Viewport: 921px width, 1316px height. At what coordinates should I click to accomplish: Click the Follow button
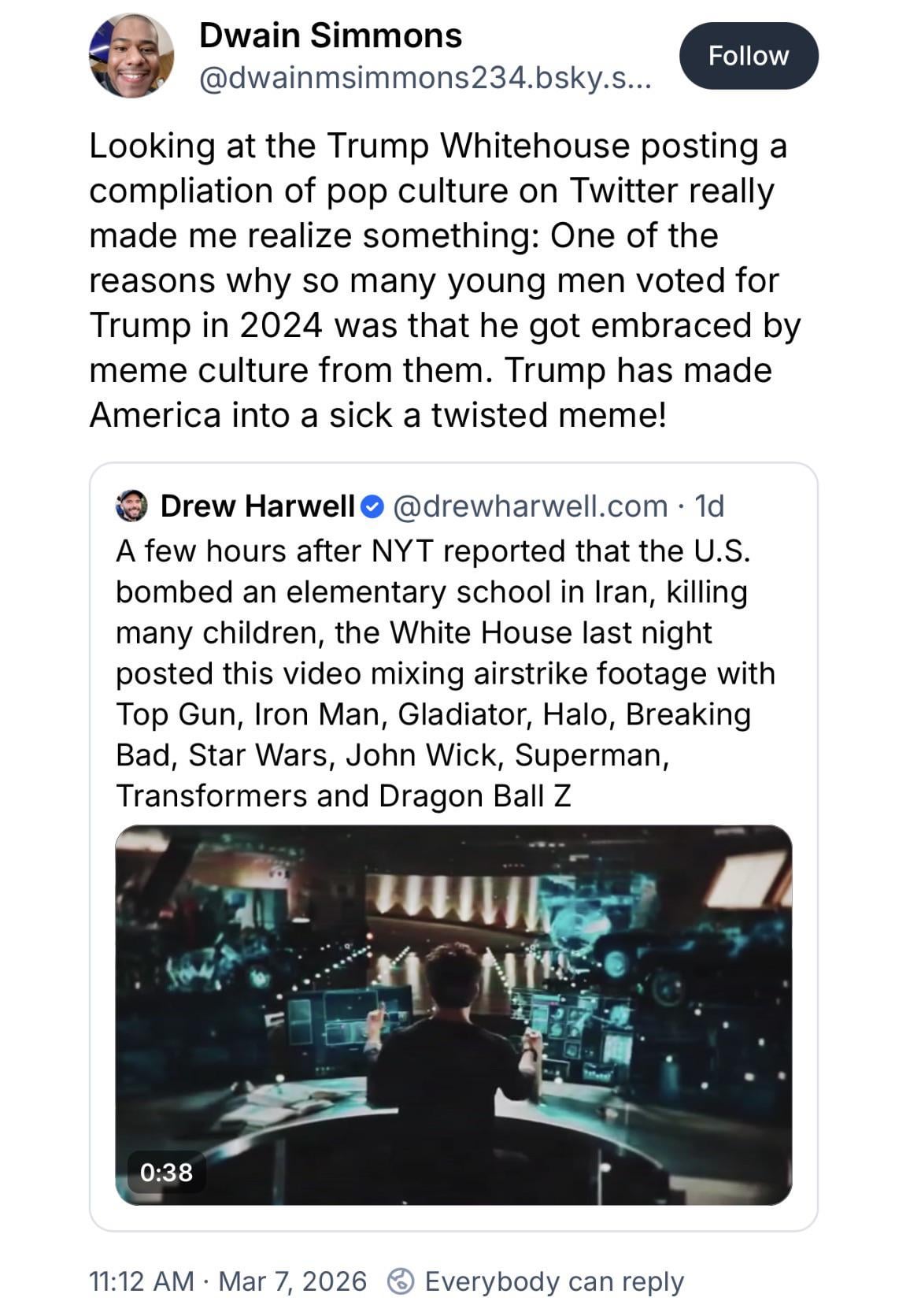click(x=748, y=56)
